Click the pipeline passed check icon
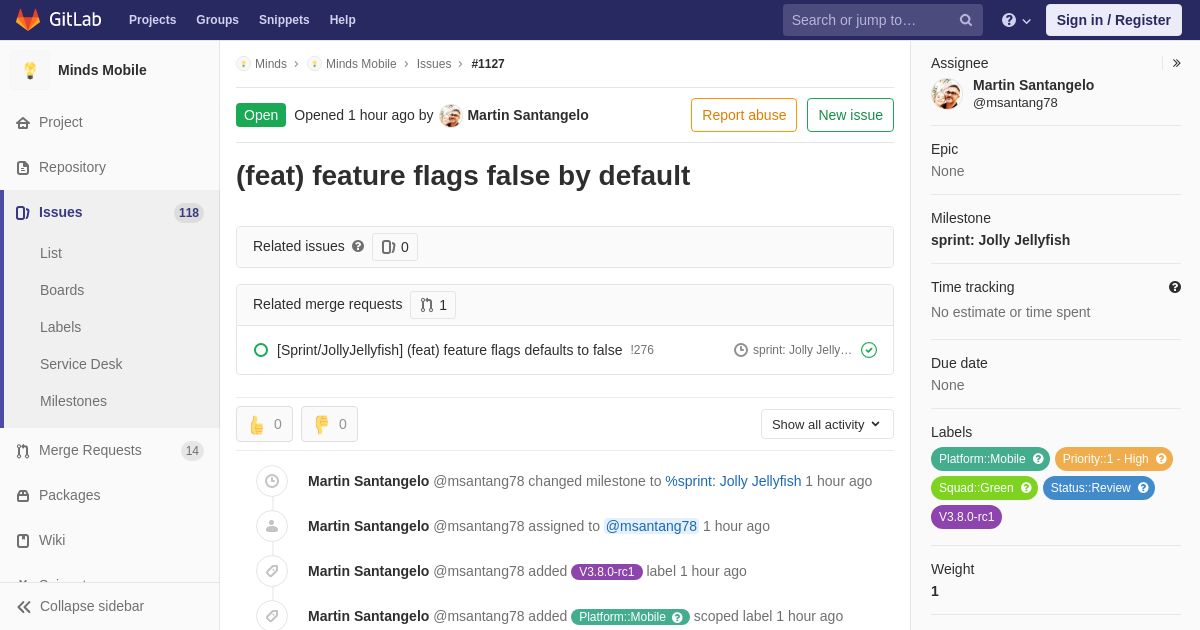The width and height of the screenshot is (1200, 630). [869, 350]
